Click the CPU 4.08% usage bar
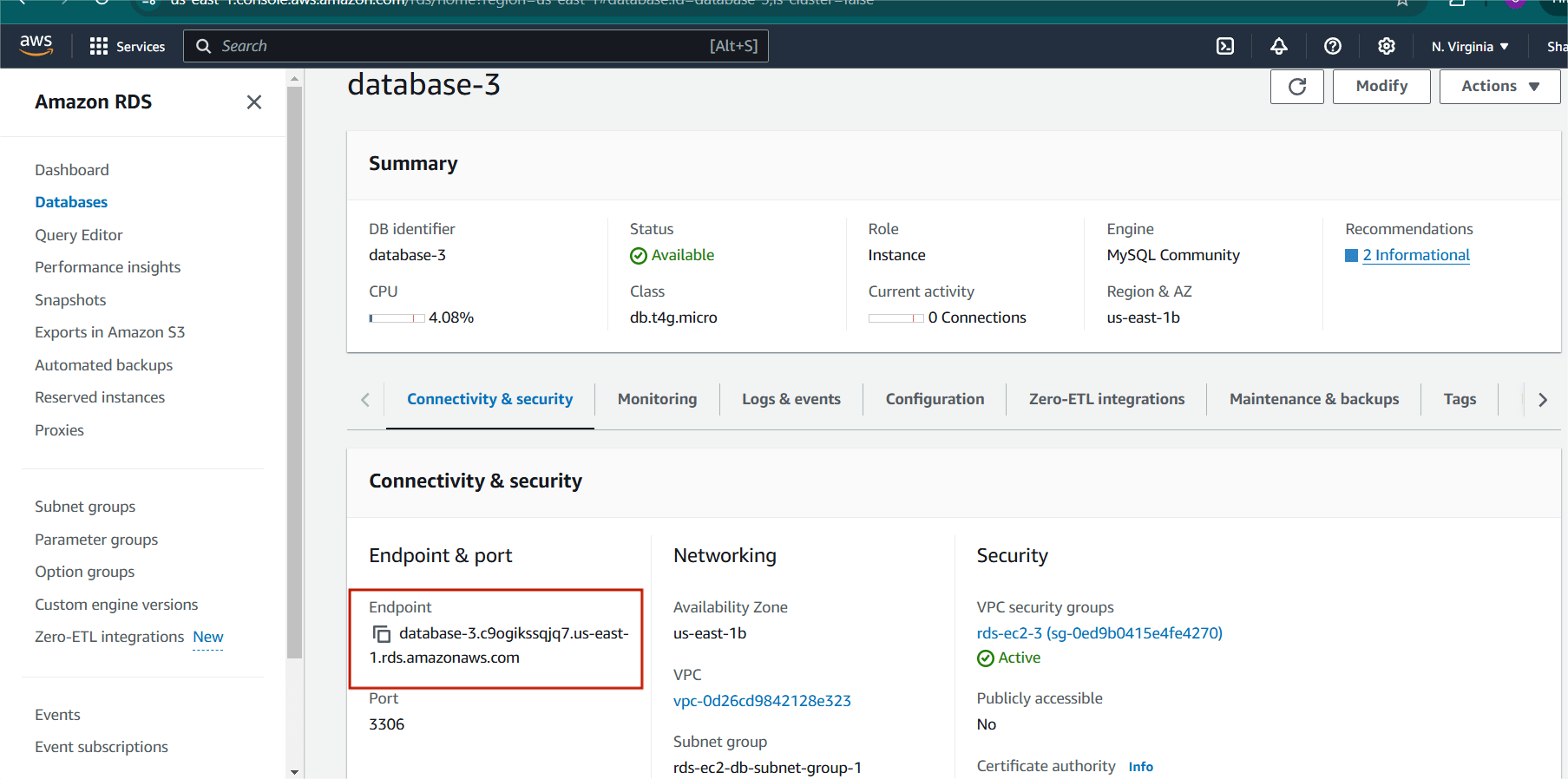Viewport: 1568px width, 779px height. (x=397, y=318)
